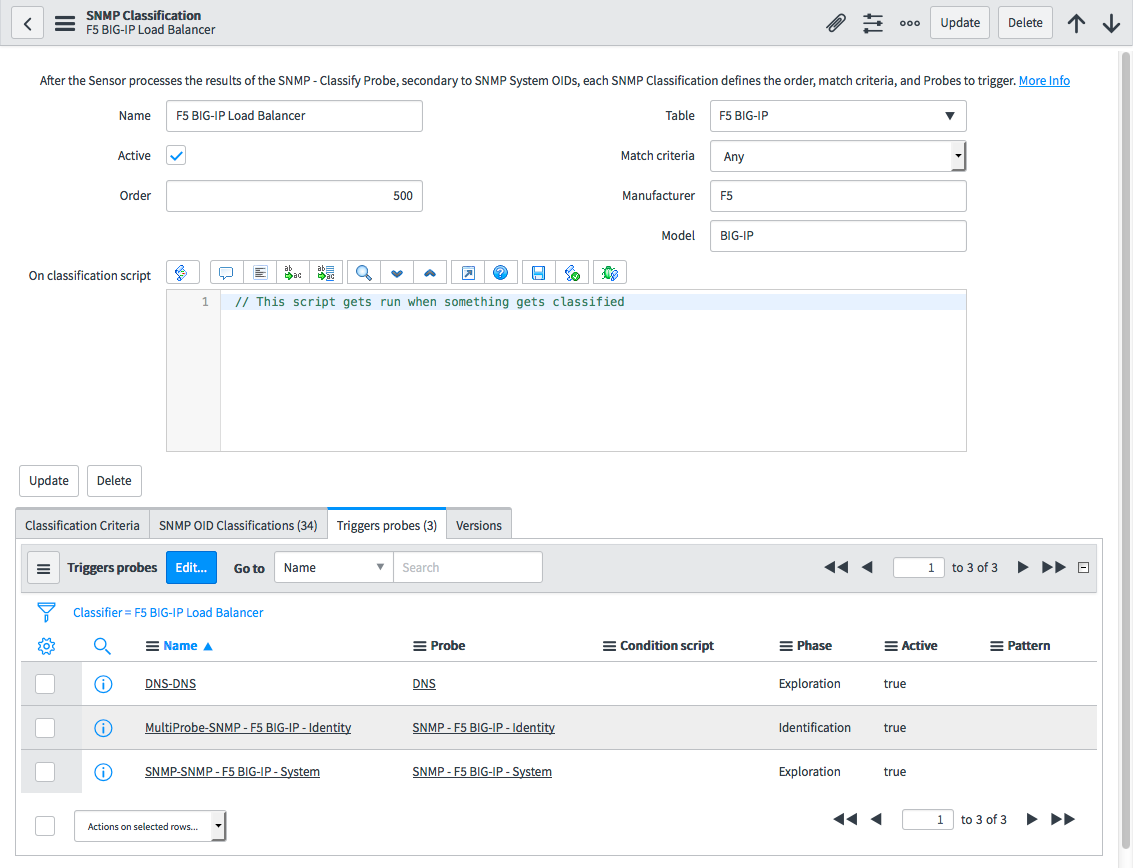Click the blue filter funnel icon
Screen dimensions: 1133x868
pos(46,612)
